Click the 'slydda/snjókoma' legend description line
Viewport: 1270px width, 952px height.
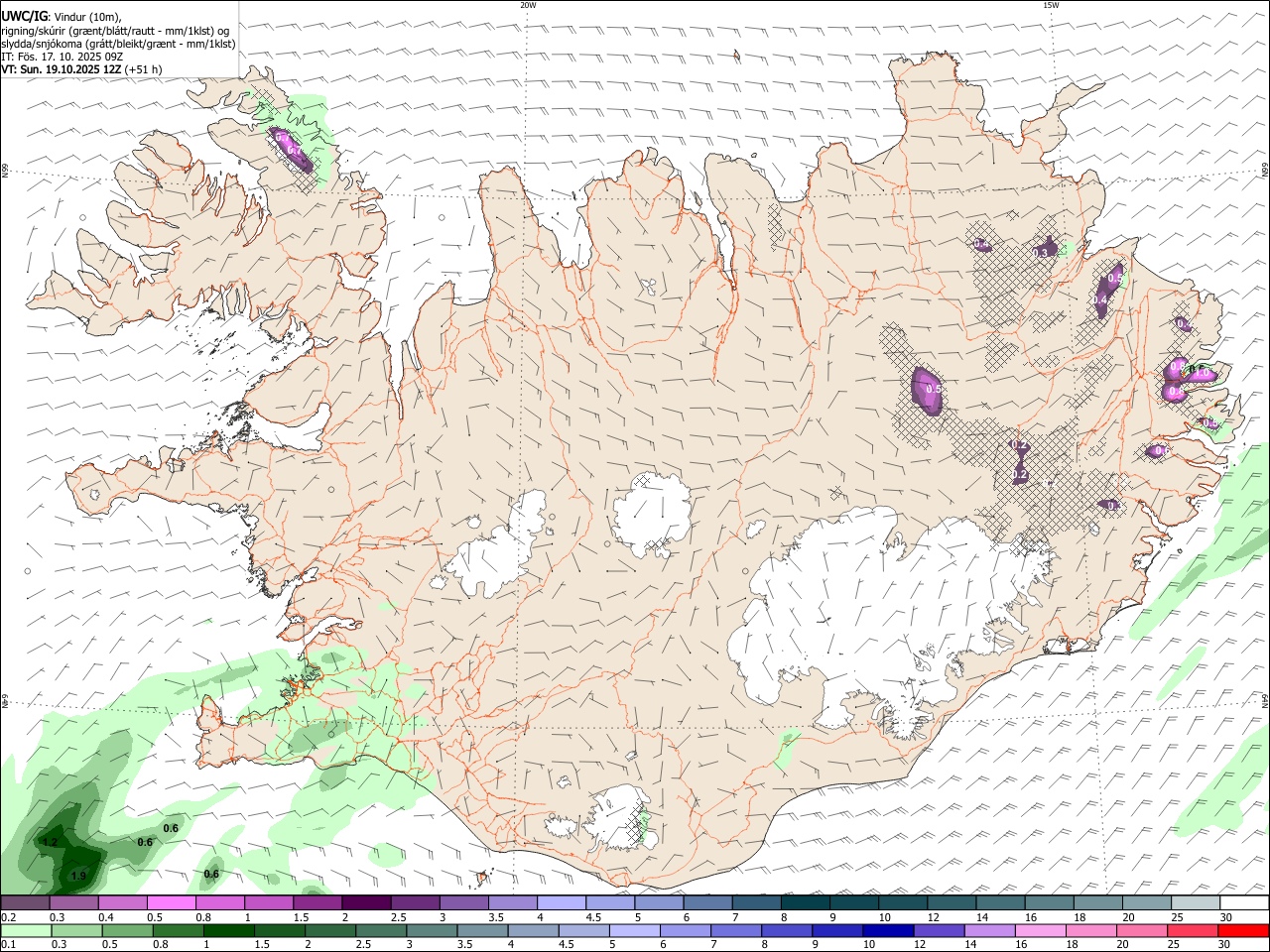(118, 44)
